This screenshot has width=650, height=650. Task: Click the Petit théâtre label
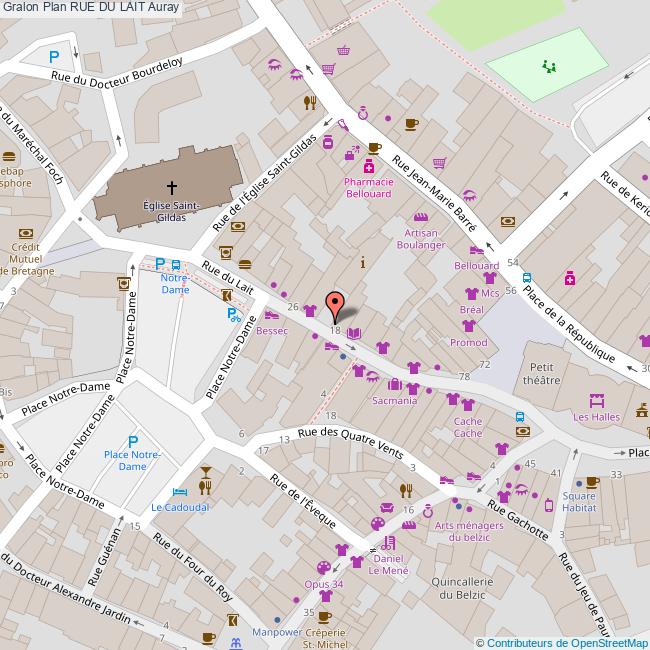click(x=542, y=373)
